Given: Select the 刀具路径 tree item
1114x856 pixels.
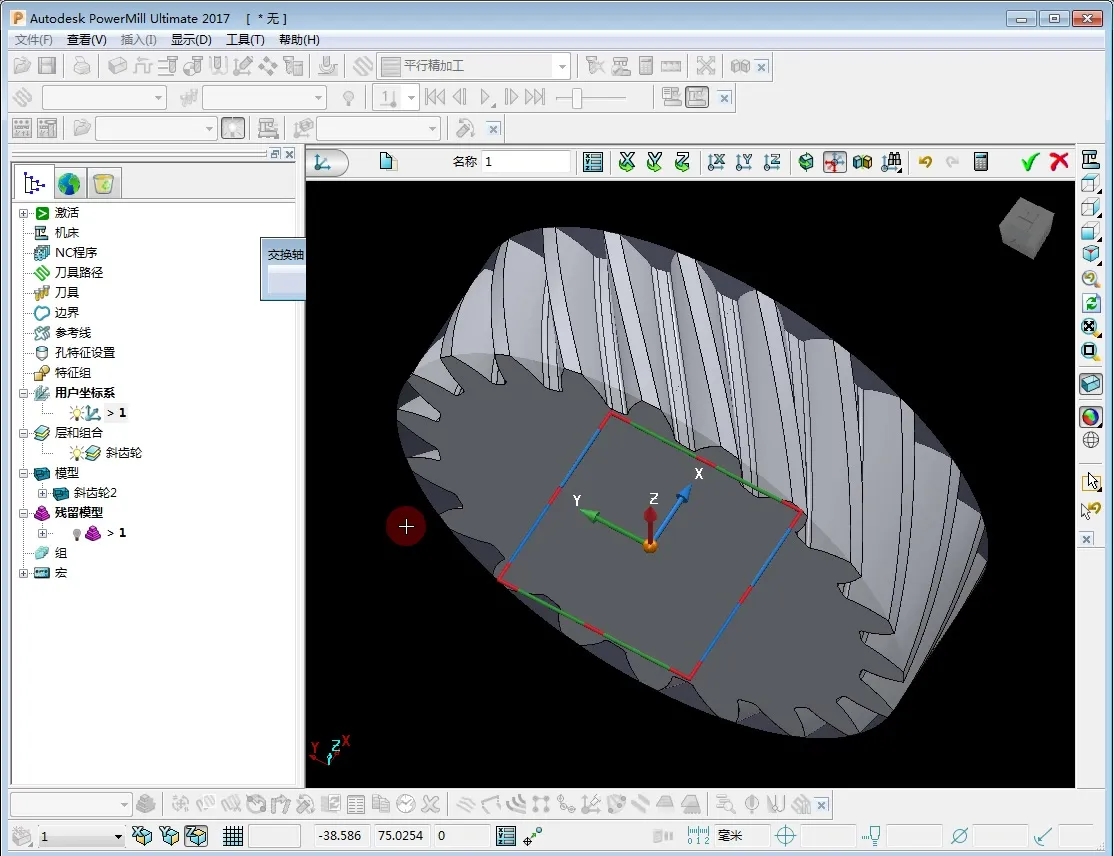Looking at the screenshot, I should pyautogui.click(x=78, y=272).
